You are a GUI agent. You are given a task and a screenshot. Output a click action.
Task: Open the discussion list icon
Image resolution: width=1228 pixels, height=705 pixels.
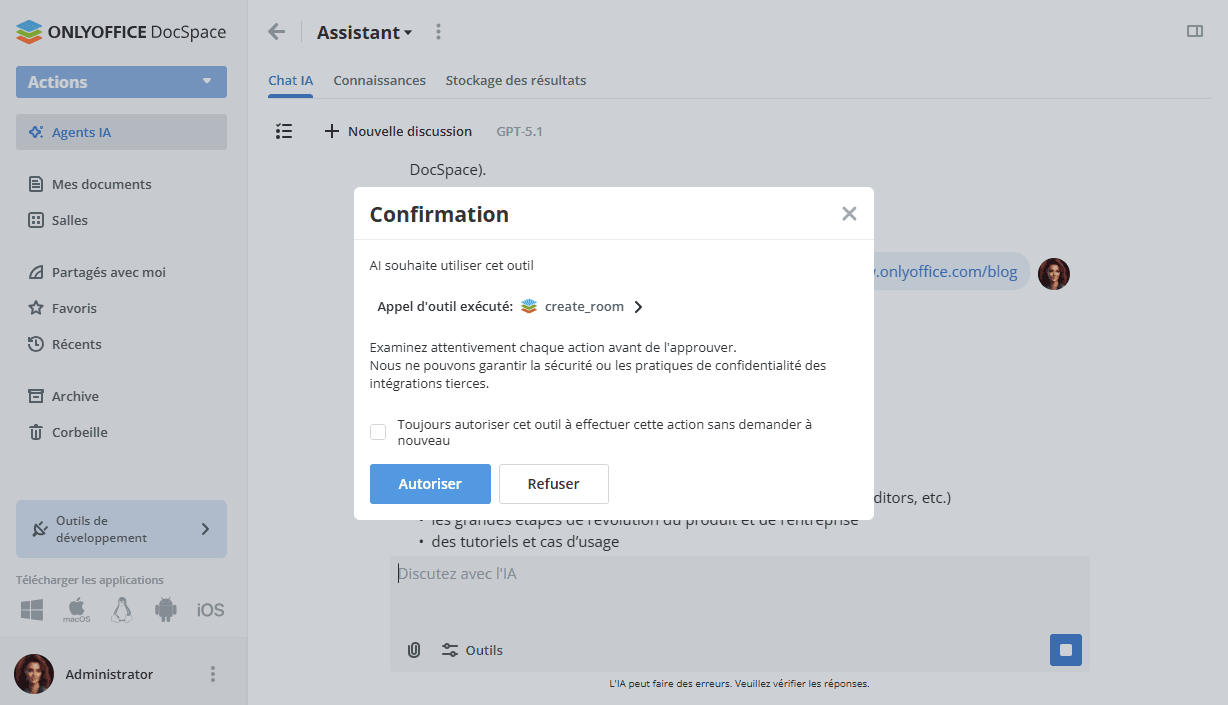tap(284, 131)
